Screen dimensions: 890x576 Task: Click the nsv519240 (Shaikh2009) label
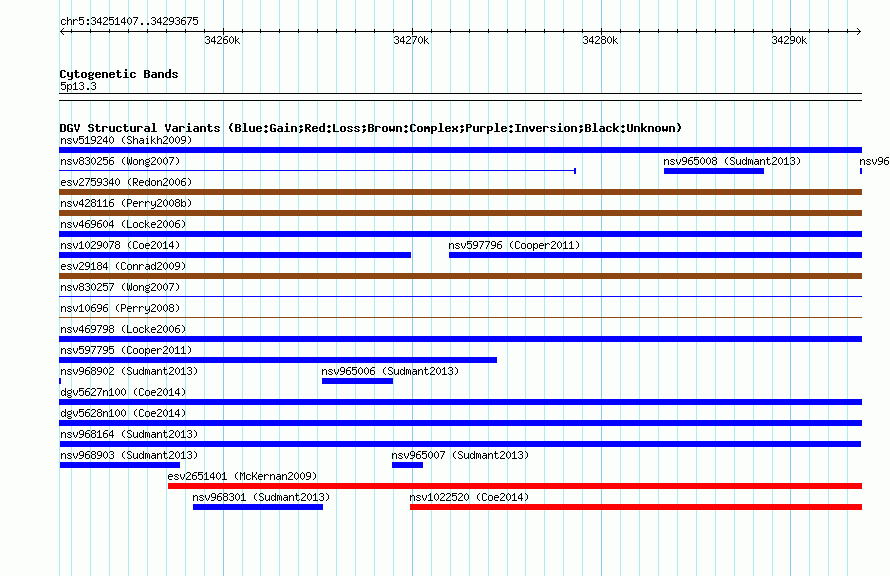click(126, 140)
